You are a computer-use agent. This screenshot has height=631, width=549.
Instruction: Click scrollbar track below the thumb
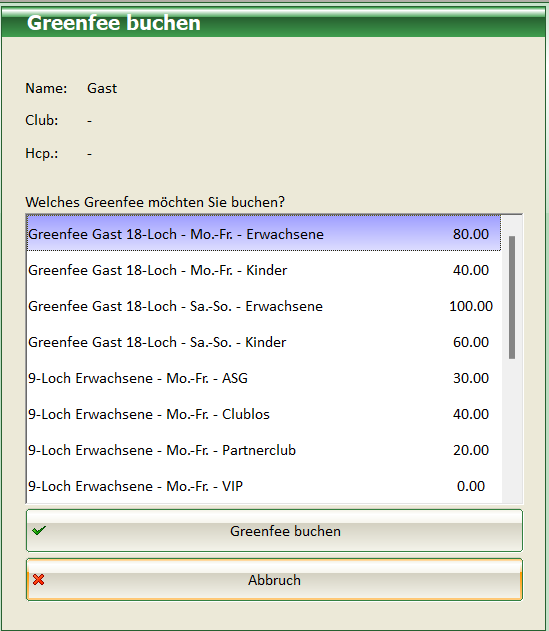click(x=512, y=431)
